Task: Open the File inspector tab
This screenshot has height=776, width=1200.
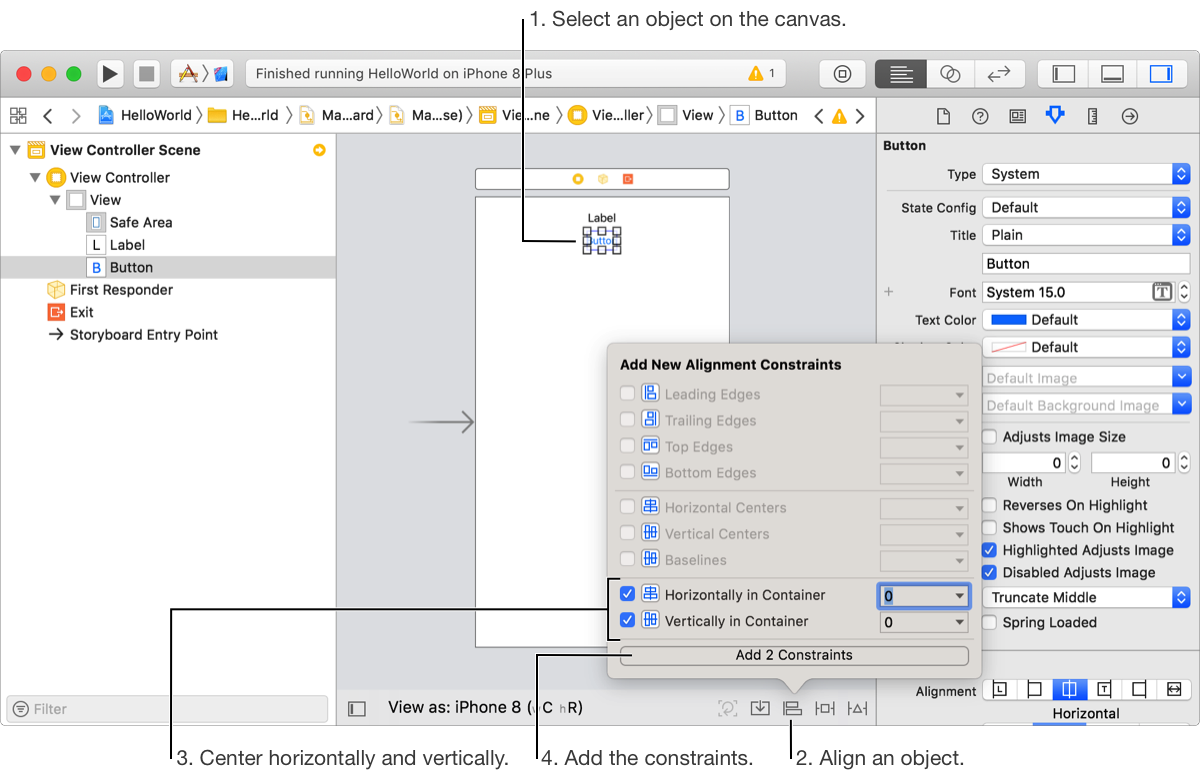Action: pyautogui.click(x=942, y=116)
